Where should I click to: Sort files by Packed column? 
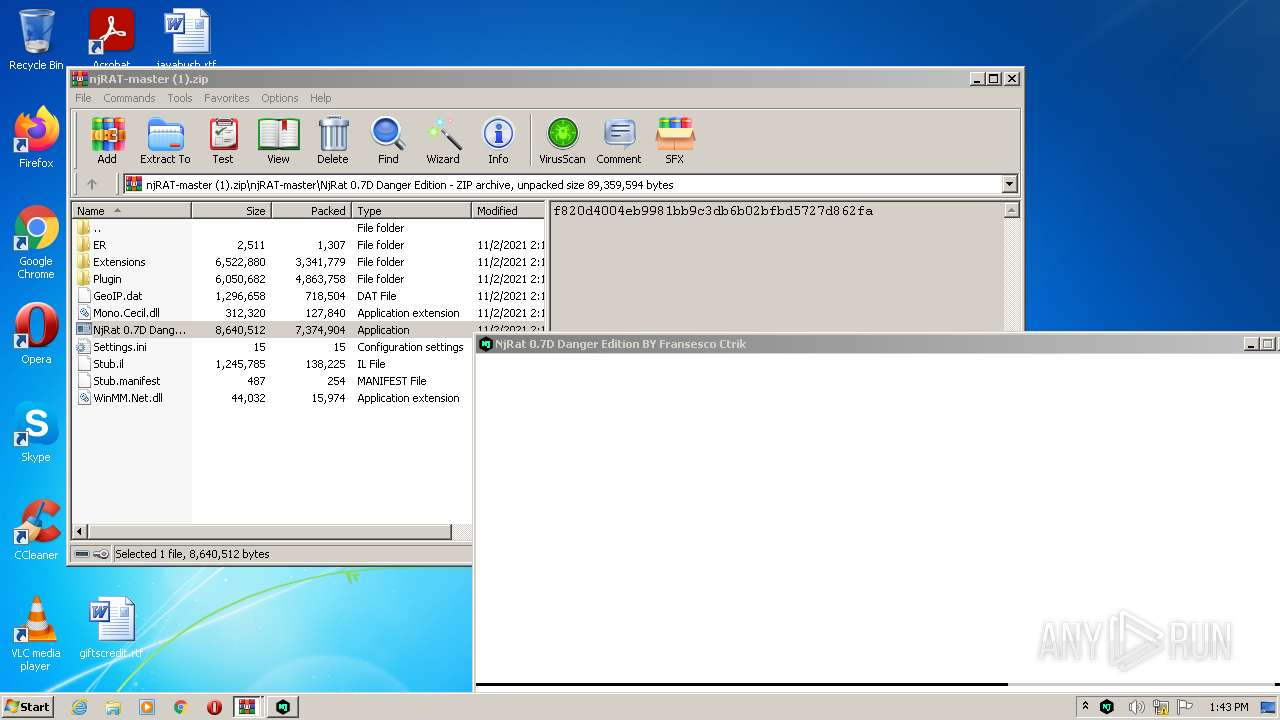pos(311,211)
